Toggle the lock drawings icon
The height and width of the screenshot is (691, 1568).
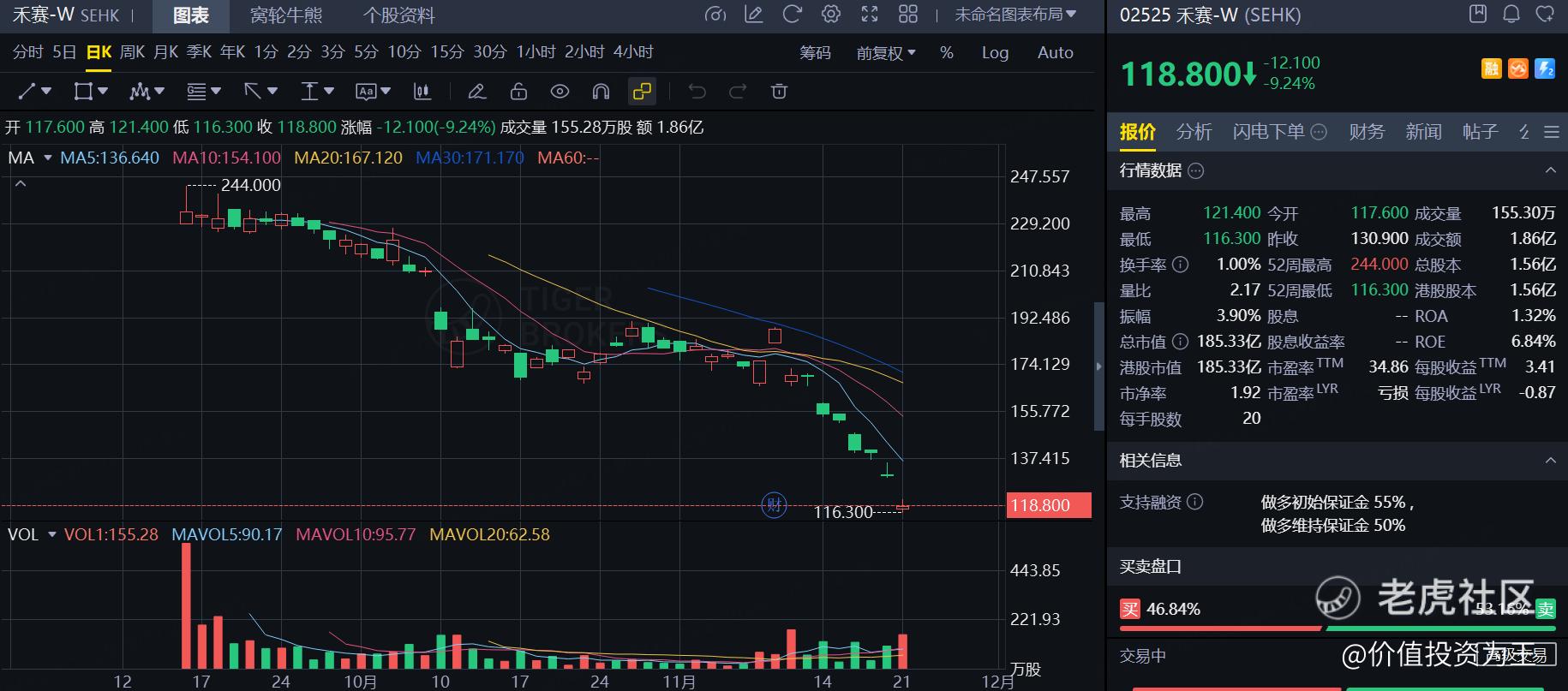click(x=518, y=91)
